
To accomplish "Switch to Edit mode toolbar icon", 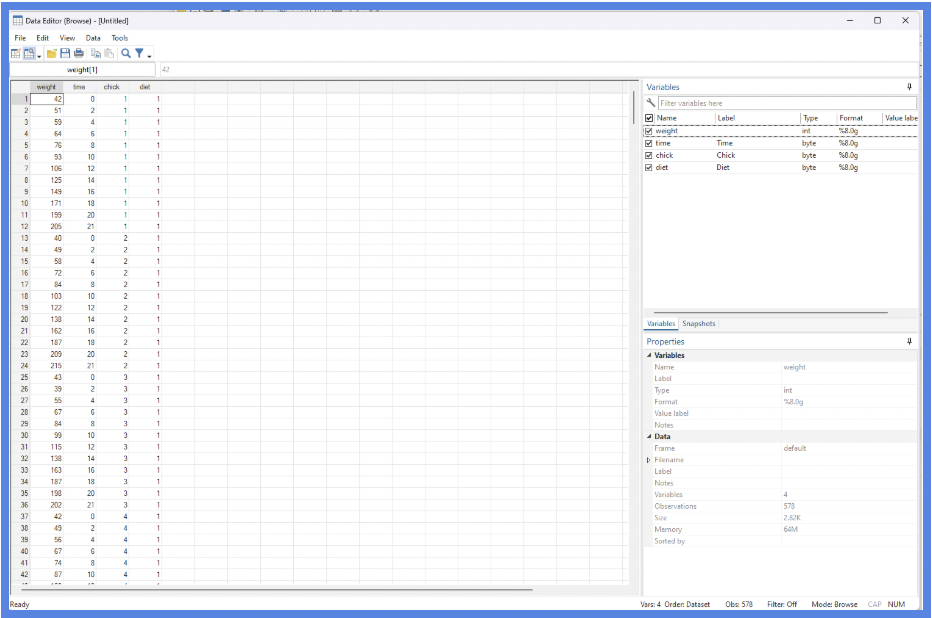I will click(x=16, y=53).
